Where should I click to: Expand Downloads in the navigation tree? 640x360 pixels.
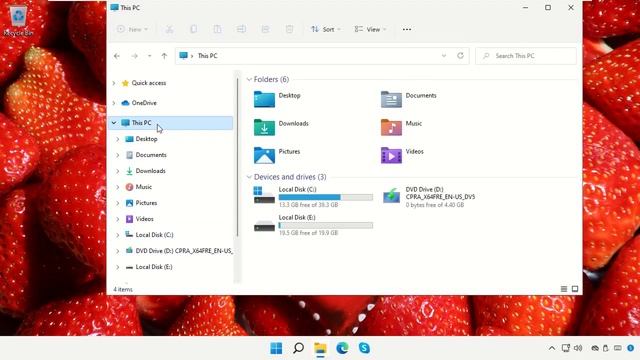[118, 171]
